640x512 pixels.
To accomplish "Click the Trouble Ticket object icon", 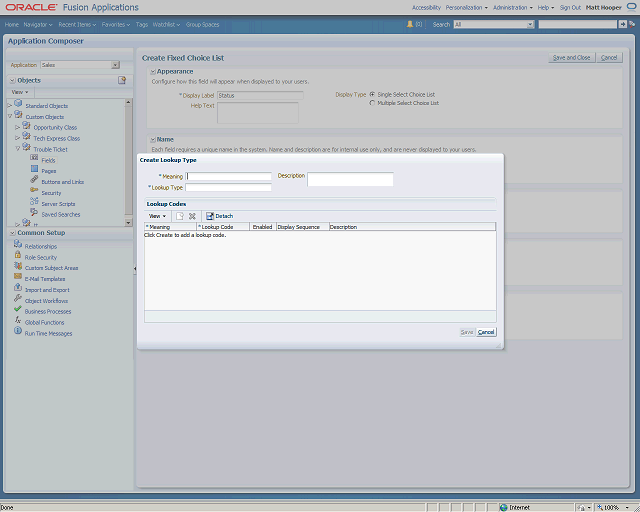I will (x=27, y=147).
